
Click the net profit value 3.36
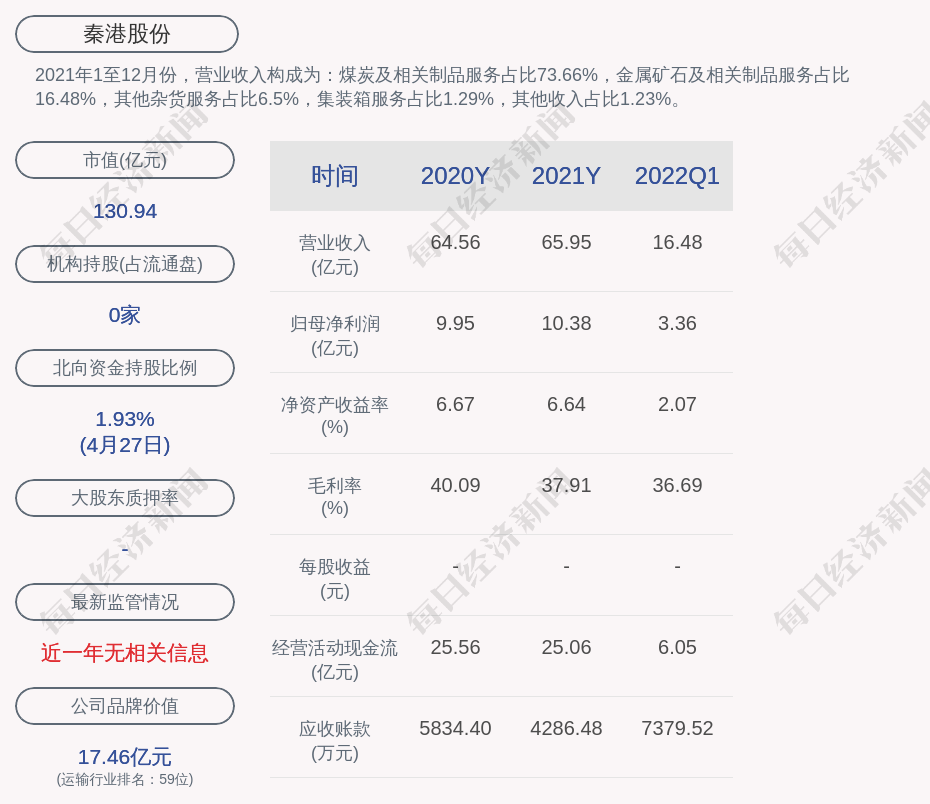[677, 324]
